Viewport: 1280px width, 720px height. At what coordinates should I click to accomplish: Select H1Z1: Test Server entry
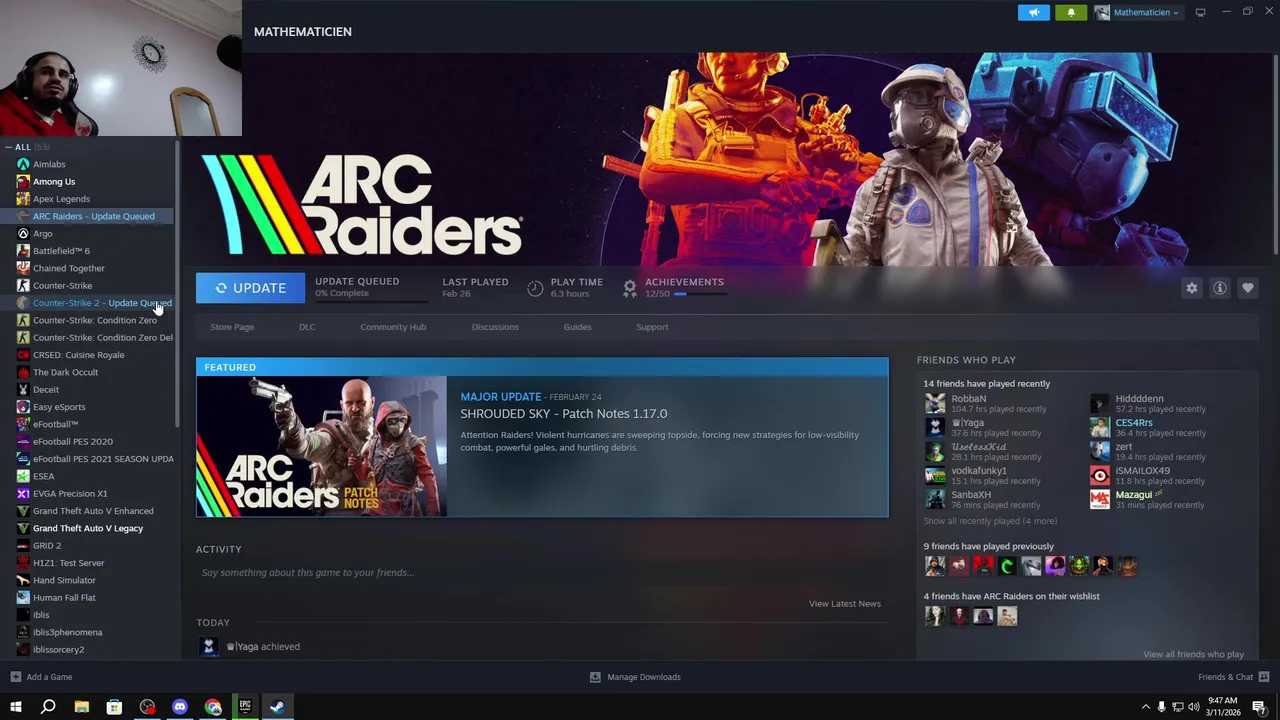(x=68, y=563)
